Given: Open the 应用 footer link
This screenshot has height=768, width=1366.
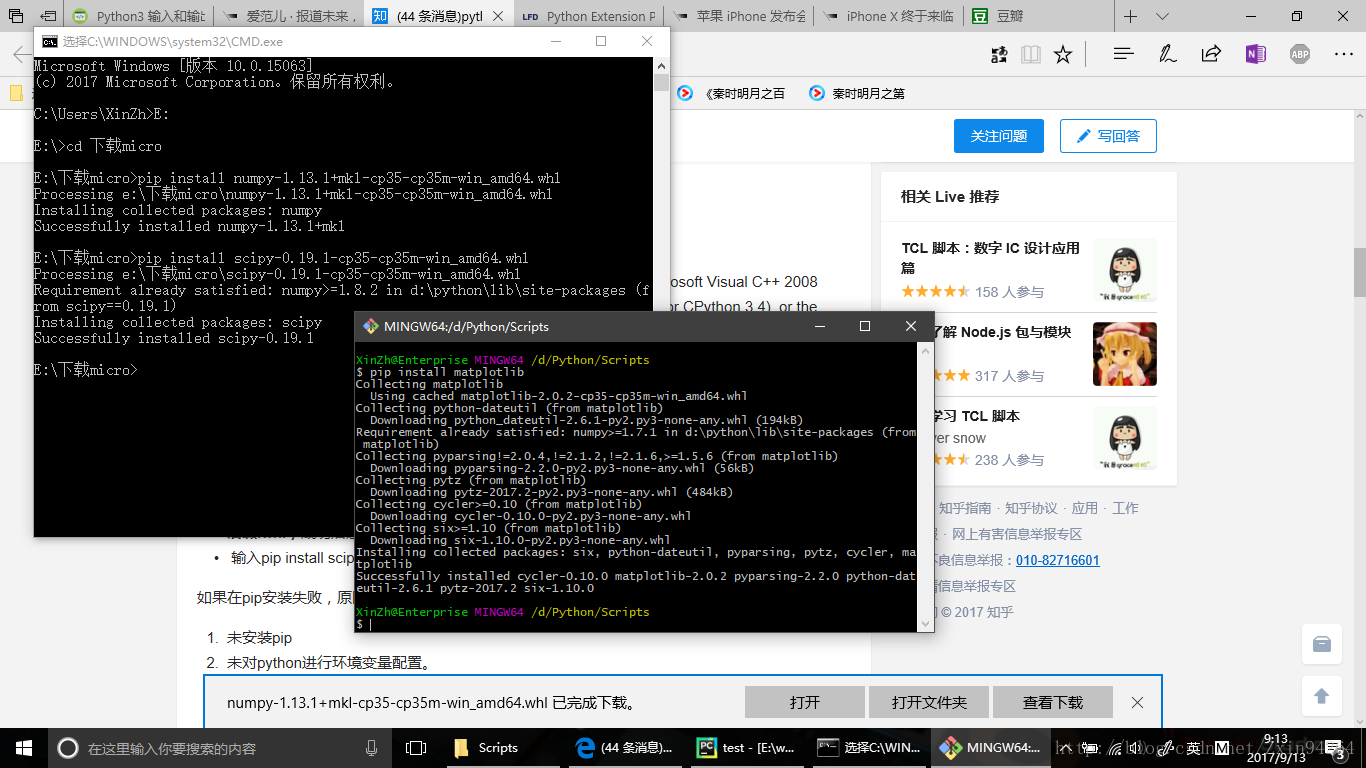Looking at the screenshot, I should (x=1085, y=508).
